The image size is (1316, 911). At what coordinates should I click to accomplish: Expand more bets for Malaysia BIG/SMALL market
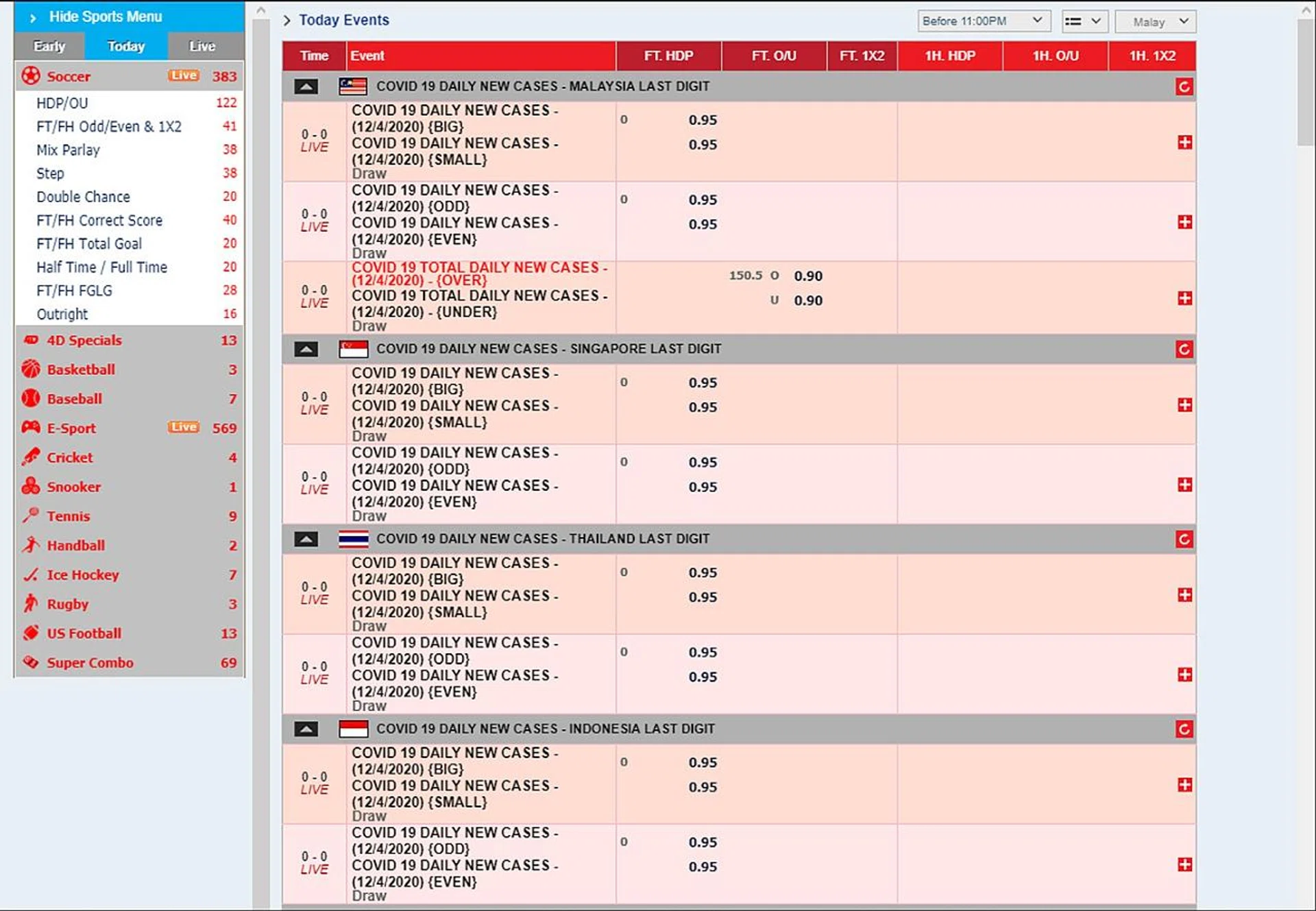click(x=1184, y=142)
